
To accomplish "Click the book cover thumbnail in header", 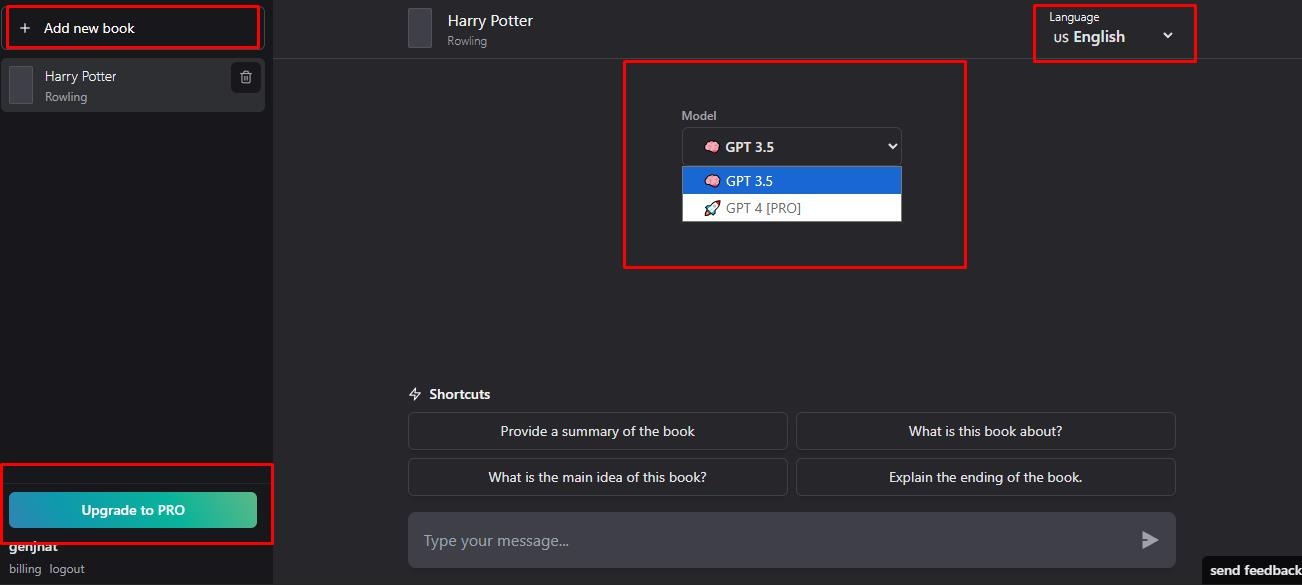I will pos(420,28).
